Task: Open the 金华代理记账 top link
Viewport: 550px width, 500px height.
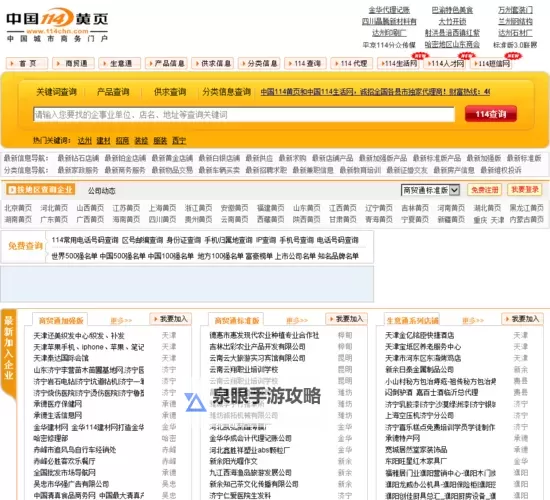Action: pyautogui.click(x=389, y=10)
